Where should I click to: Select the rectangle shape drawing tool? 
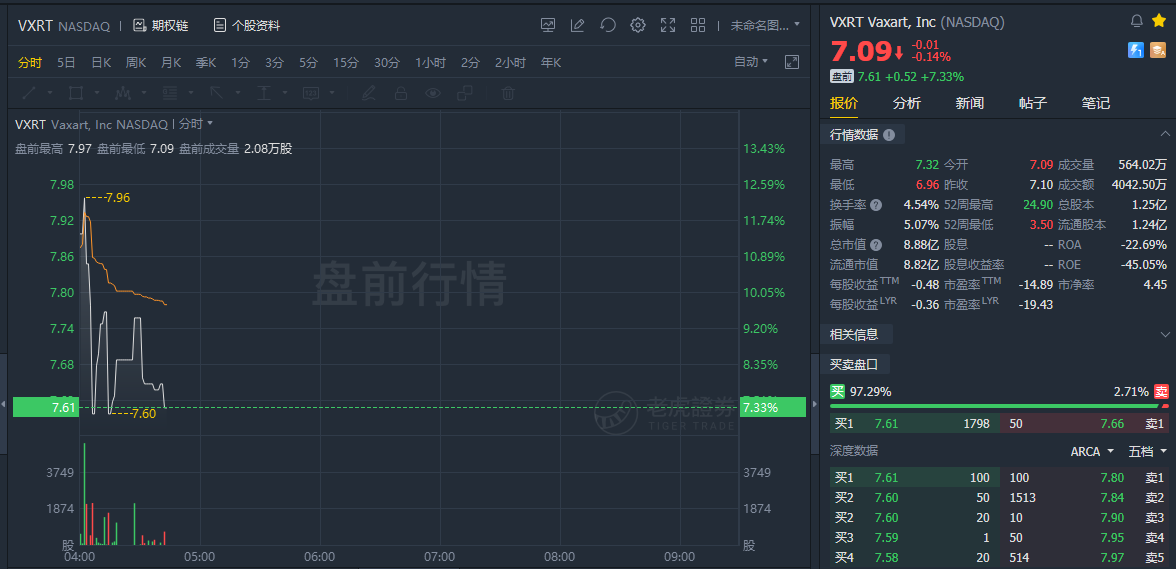coord(76,94)
